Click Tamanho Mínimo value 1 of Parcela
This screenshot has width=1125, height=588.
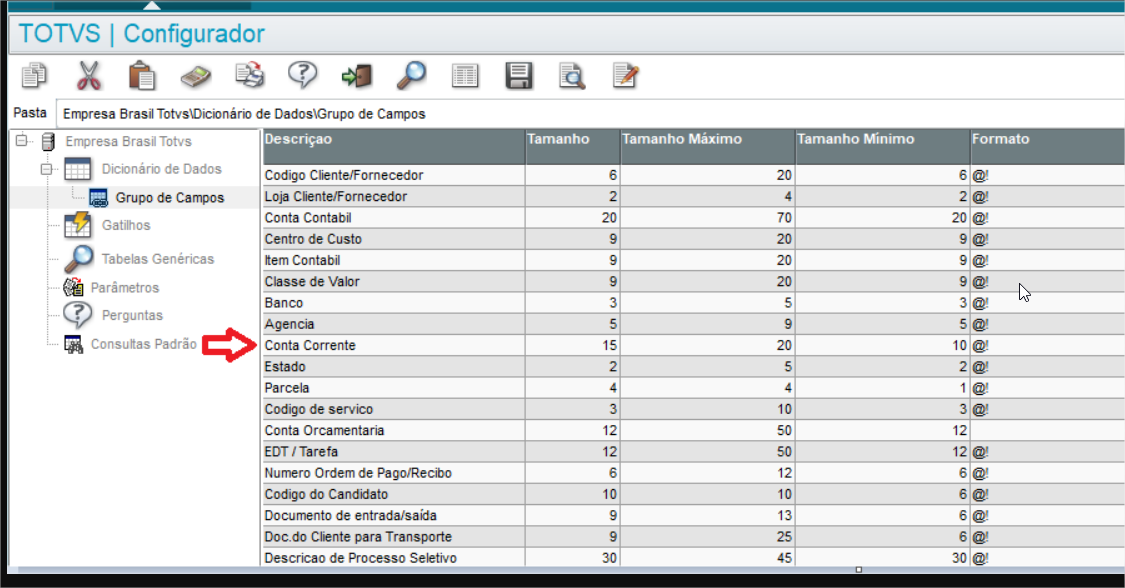(x=962, y=388)
